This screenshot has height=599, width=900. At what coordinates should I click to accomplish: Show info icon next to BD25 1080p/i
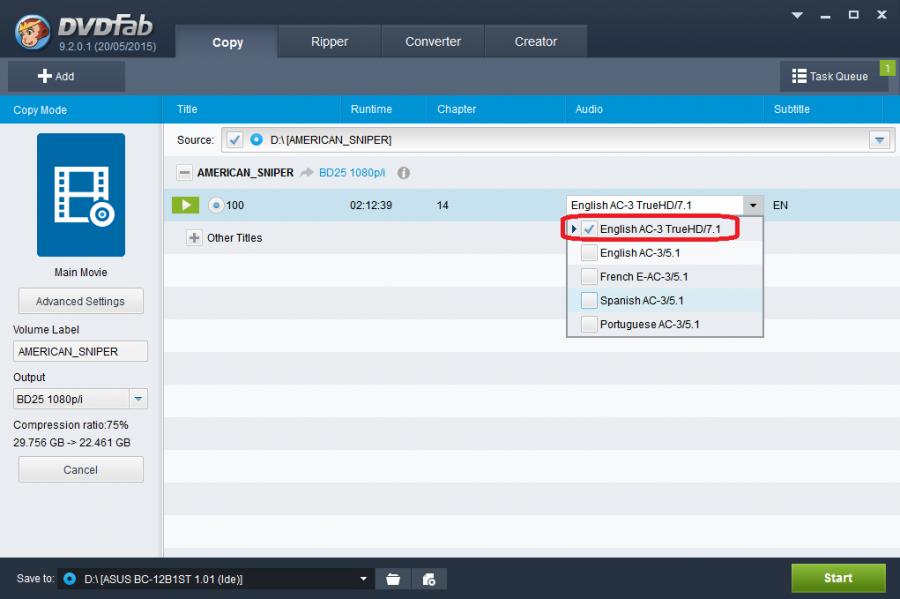404,173
